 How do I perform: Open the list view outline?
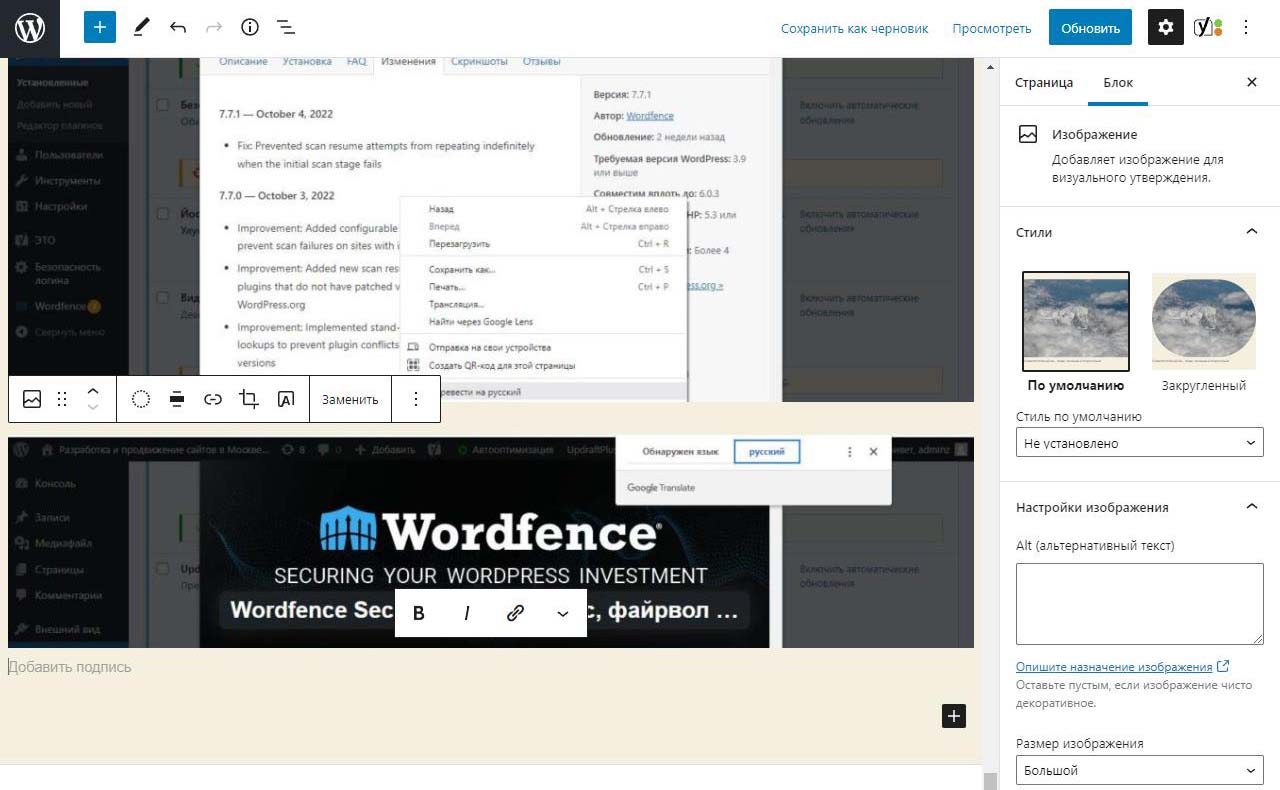tap(285, 28)
